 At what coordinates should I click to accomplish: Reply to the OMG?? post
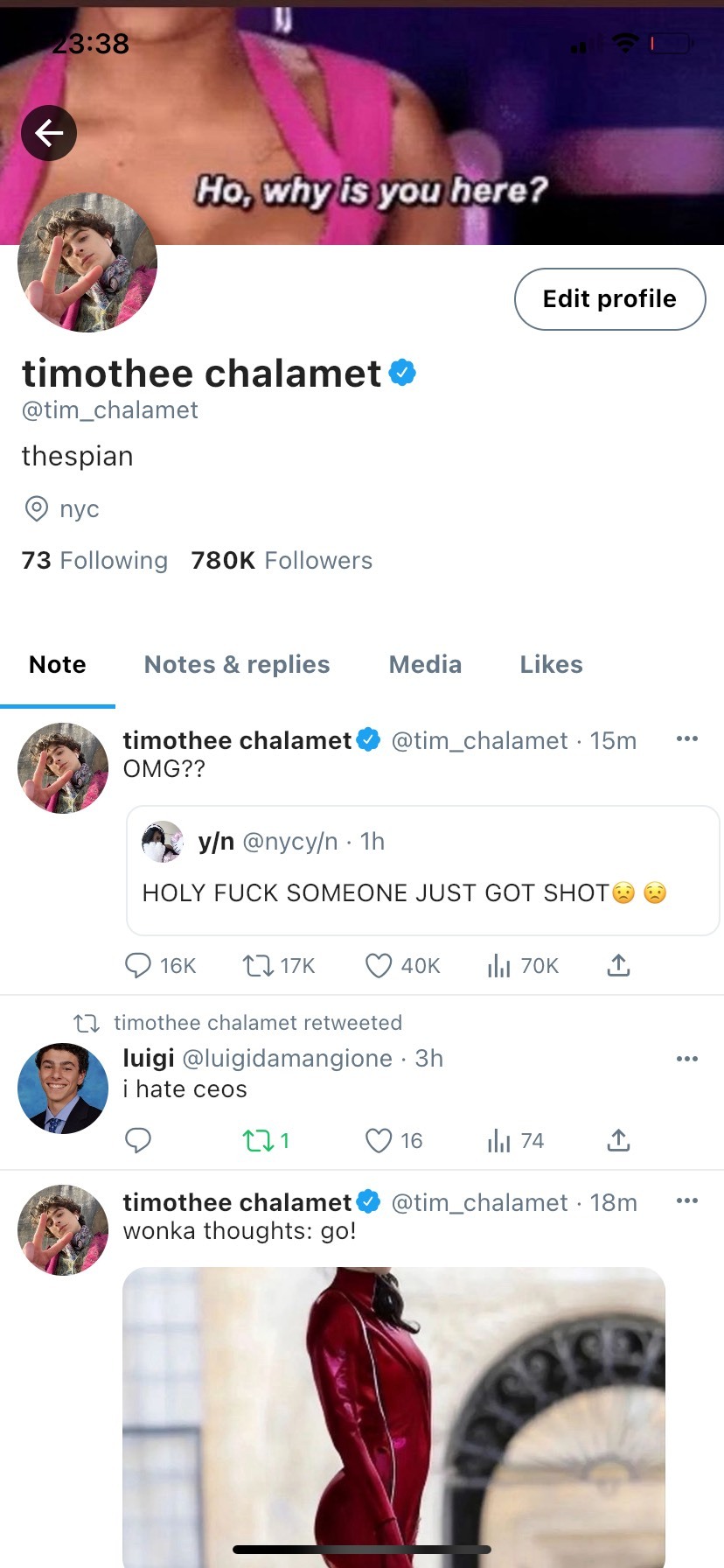(138, 965)
